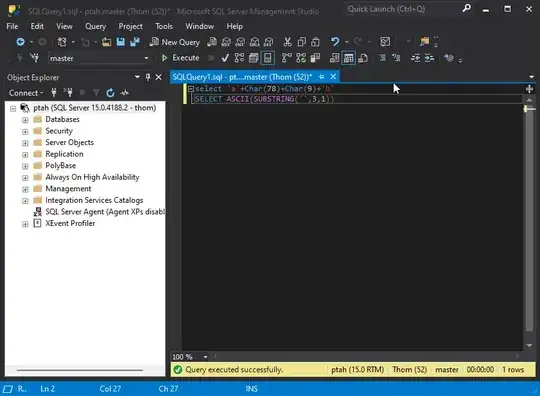
Task: Click the Database Engine Query icon
Action: click(212, 42)
